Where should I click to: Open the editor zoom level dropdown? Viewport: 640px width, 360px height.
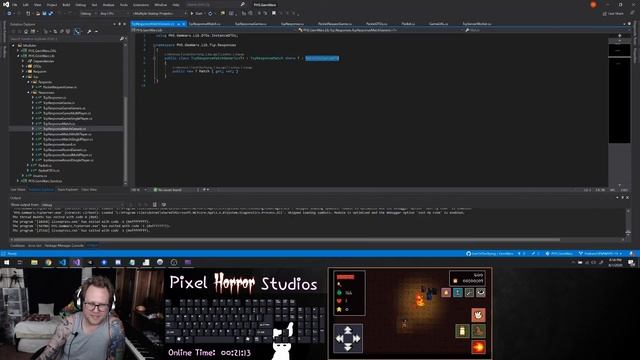tap(138, 190)
